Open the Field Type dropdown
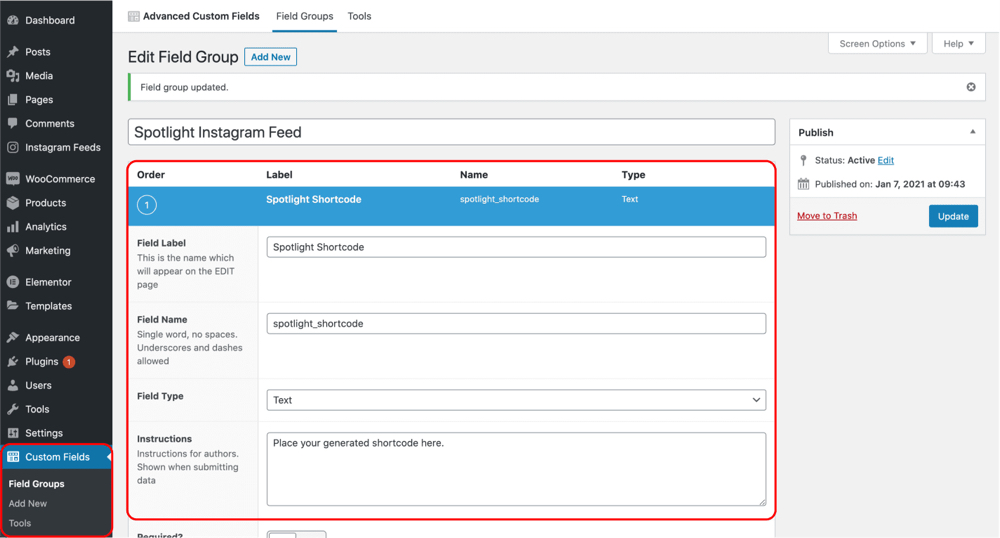Viewport: 1000px width, 538px height. [516, 400]
